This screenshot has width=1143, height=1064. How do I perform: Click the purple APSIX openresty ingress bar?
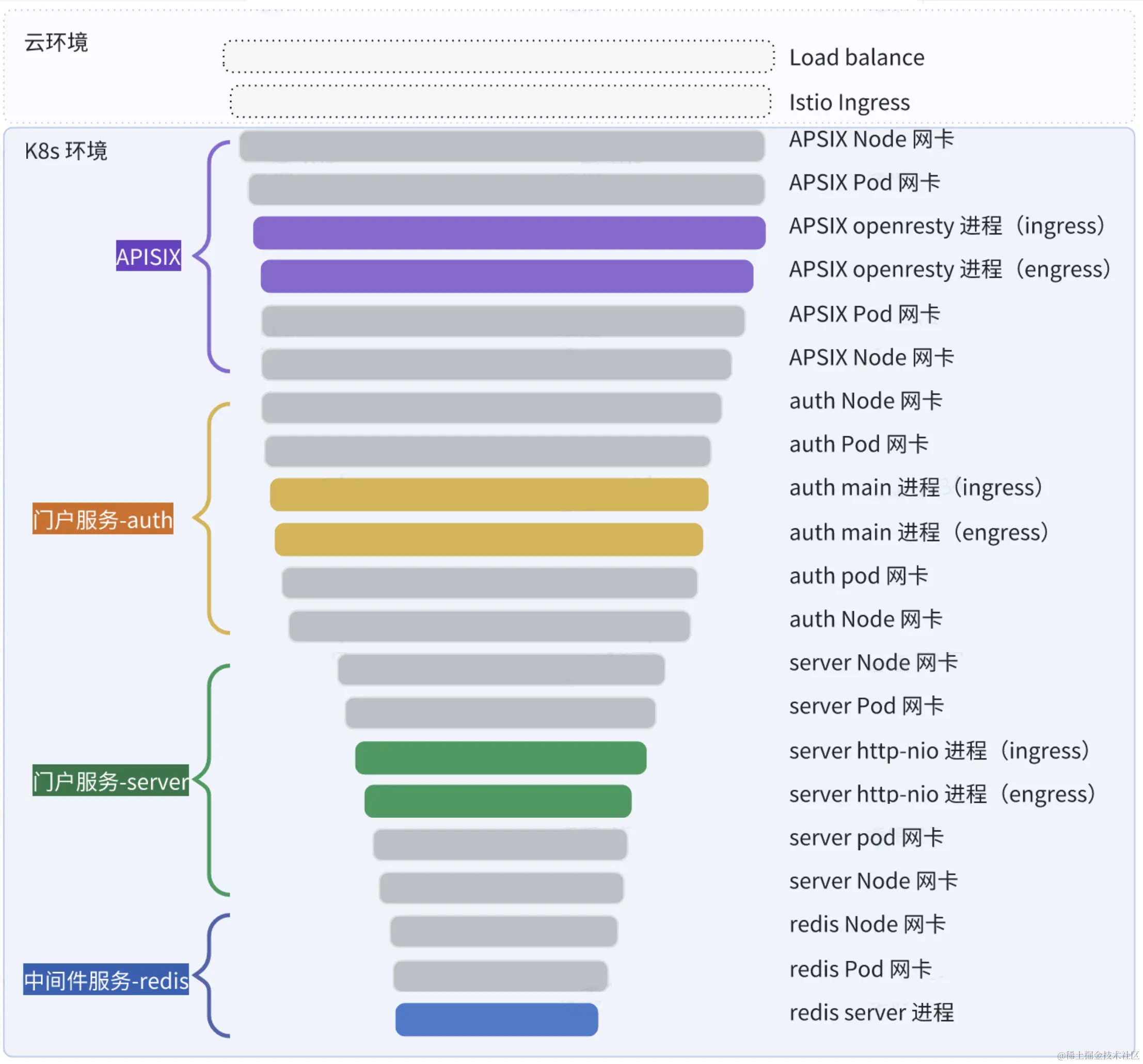pyautogui.click(x=509, y=233)
